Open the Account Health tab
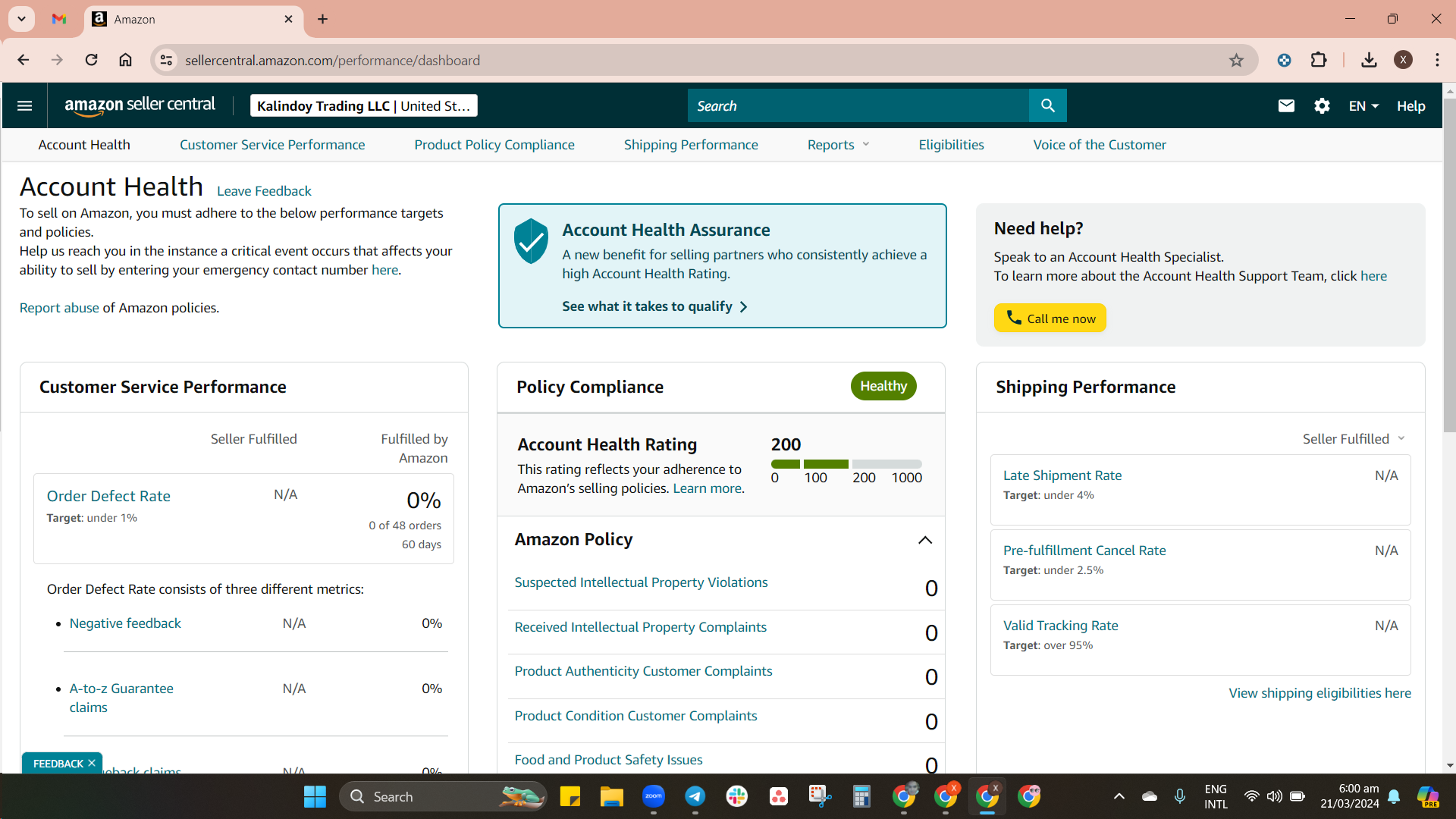 coord(84,145)
